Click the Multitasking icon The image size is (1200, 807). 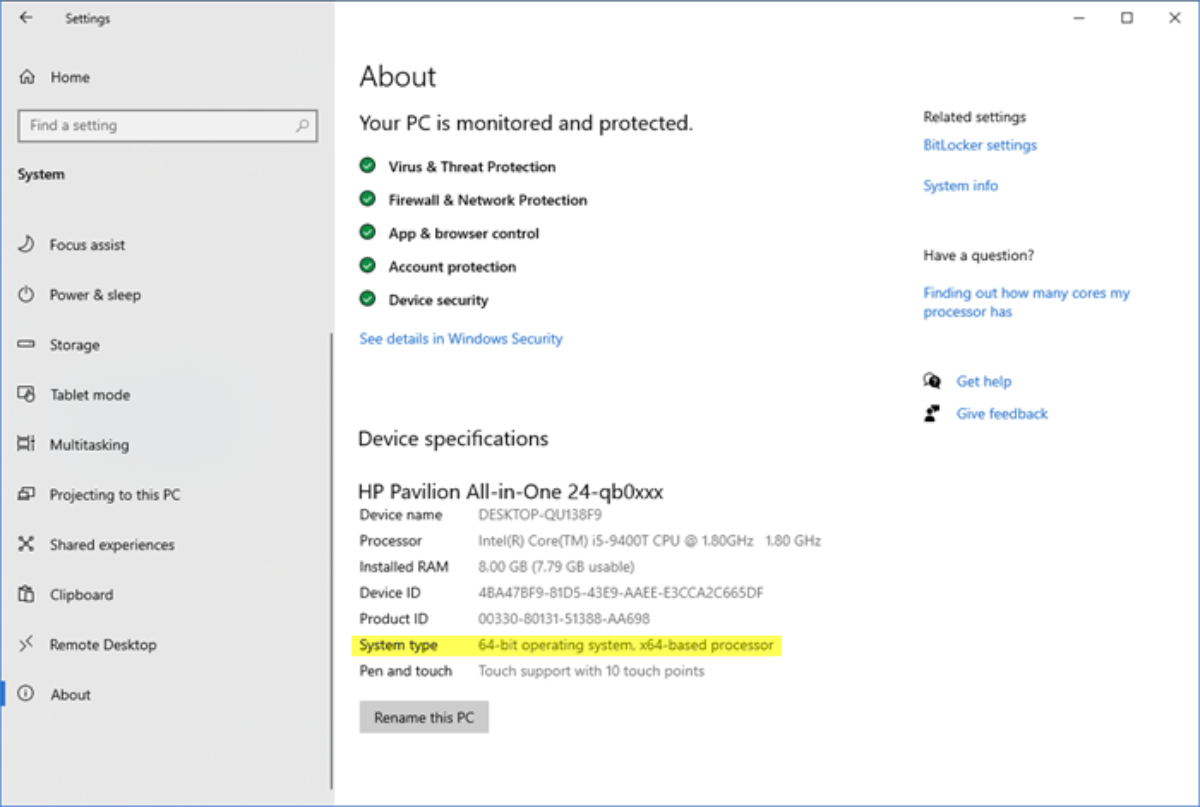pos(27,445)
